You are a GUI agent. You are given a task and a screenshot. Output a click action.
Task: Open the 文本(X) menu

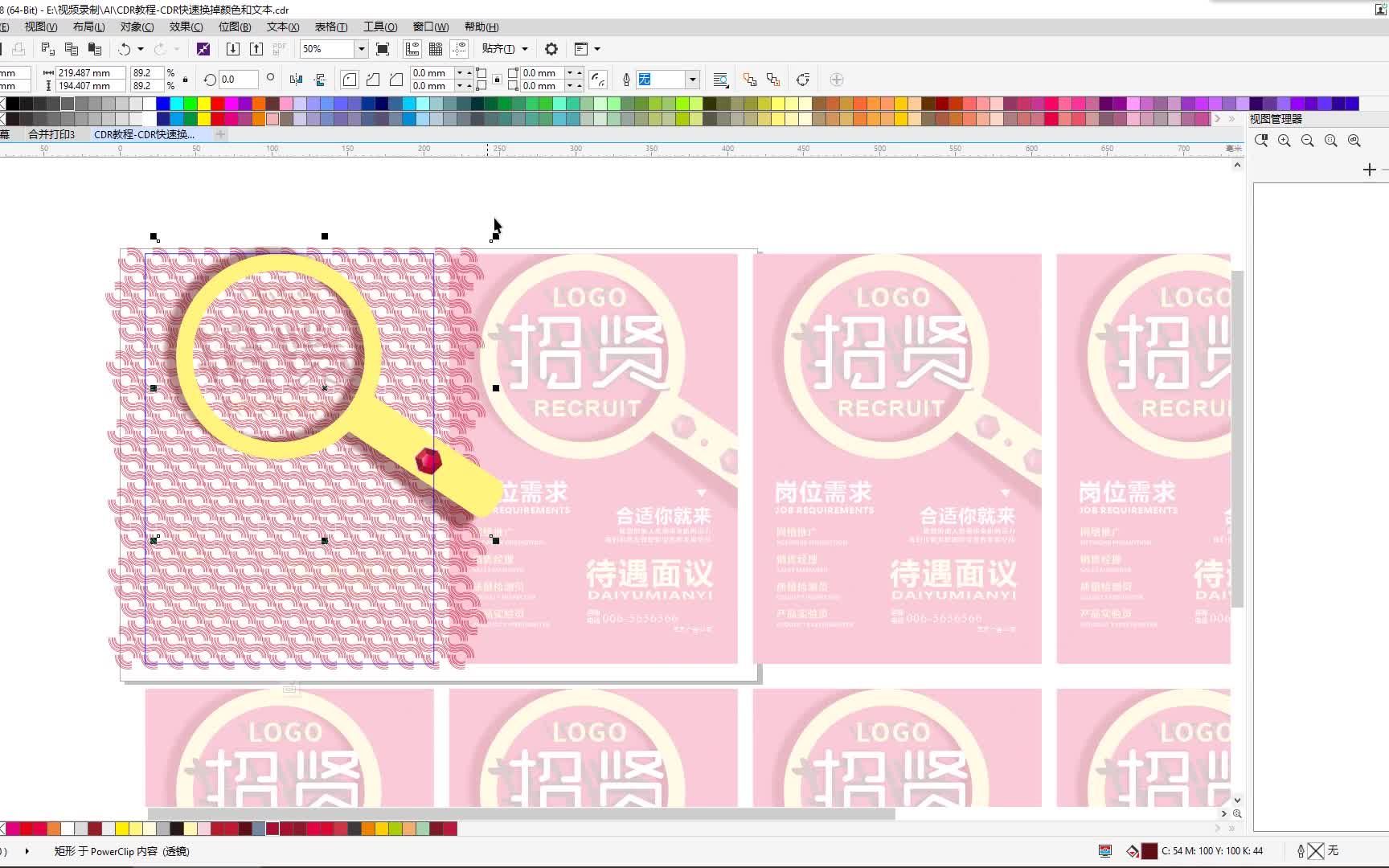[283, 27]
